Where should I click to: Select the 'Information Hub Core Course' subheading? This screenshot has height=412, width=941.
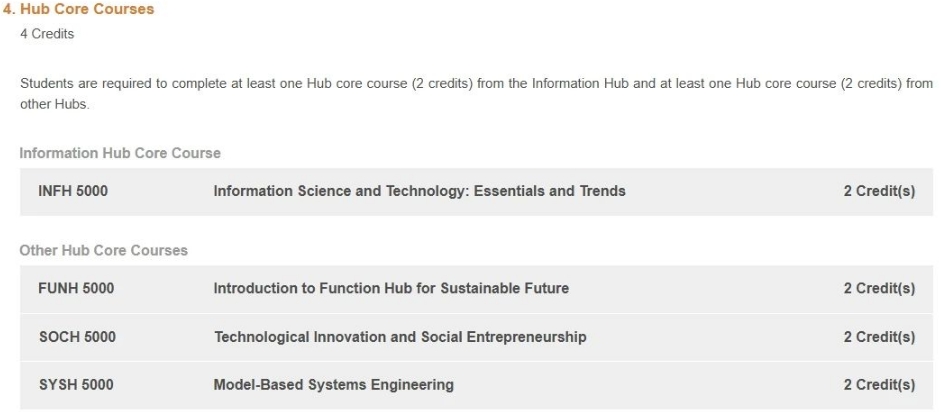pyautogui.click(x=120, y=153)
